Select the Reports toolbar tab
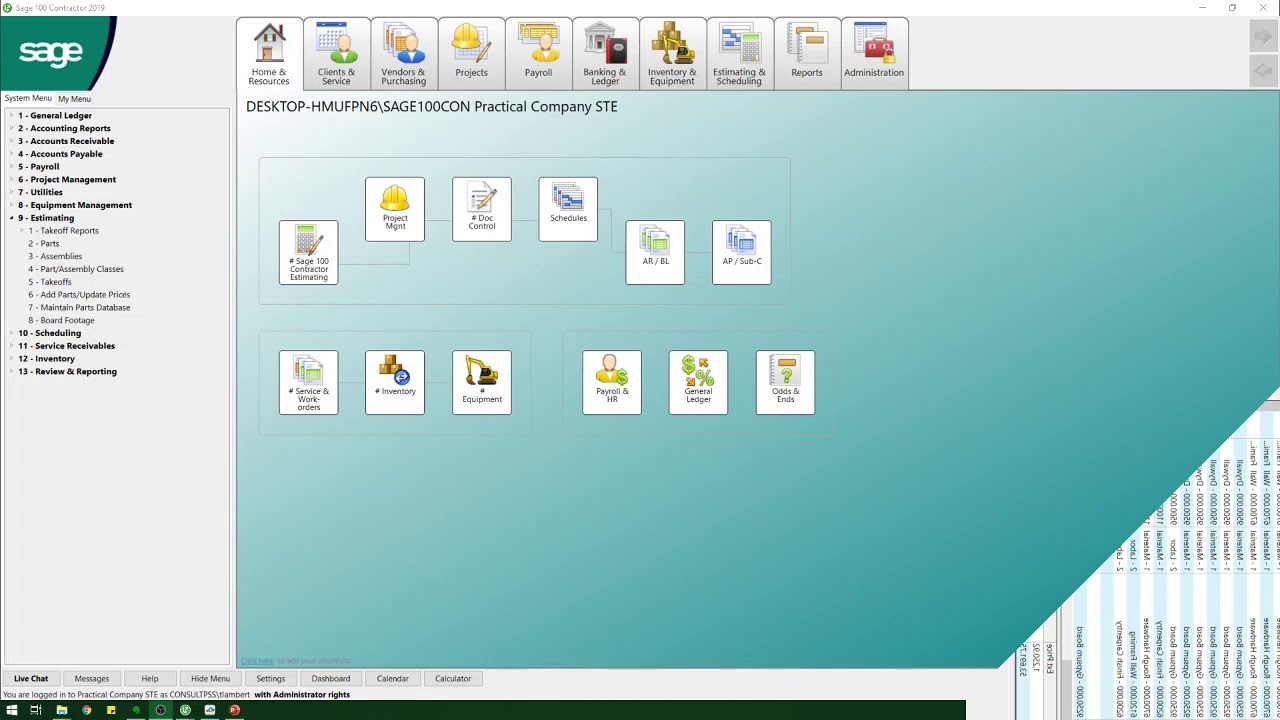 coord(807,54)
